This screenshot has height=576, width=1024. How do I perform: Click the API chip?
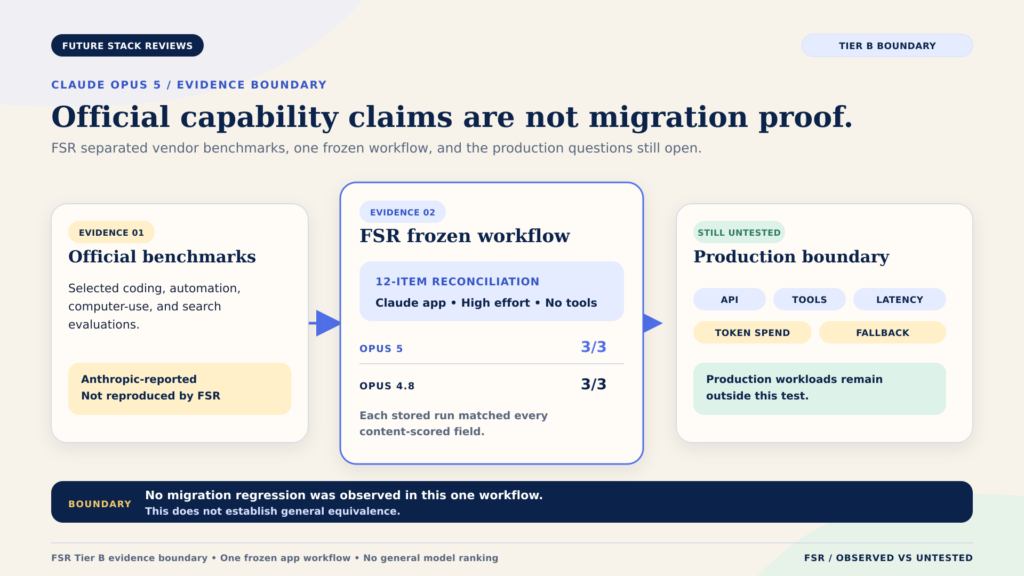tap(729, 300)
